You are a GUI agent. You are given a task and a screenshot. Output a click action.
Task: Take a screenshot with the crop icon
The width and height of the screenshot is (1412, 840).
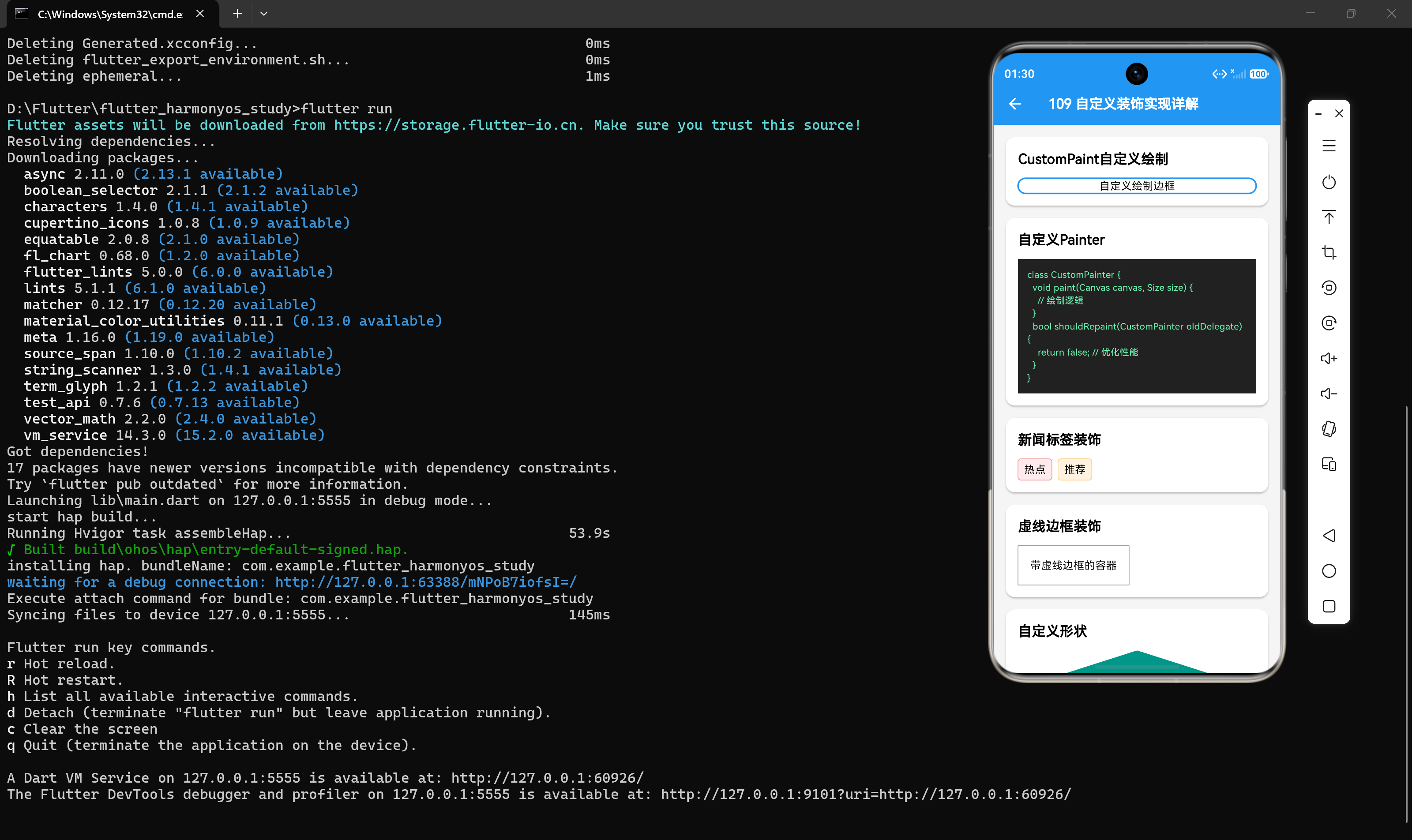tap(1329, 252)
